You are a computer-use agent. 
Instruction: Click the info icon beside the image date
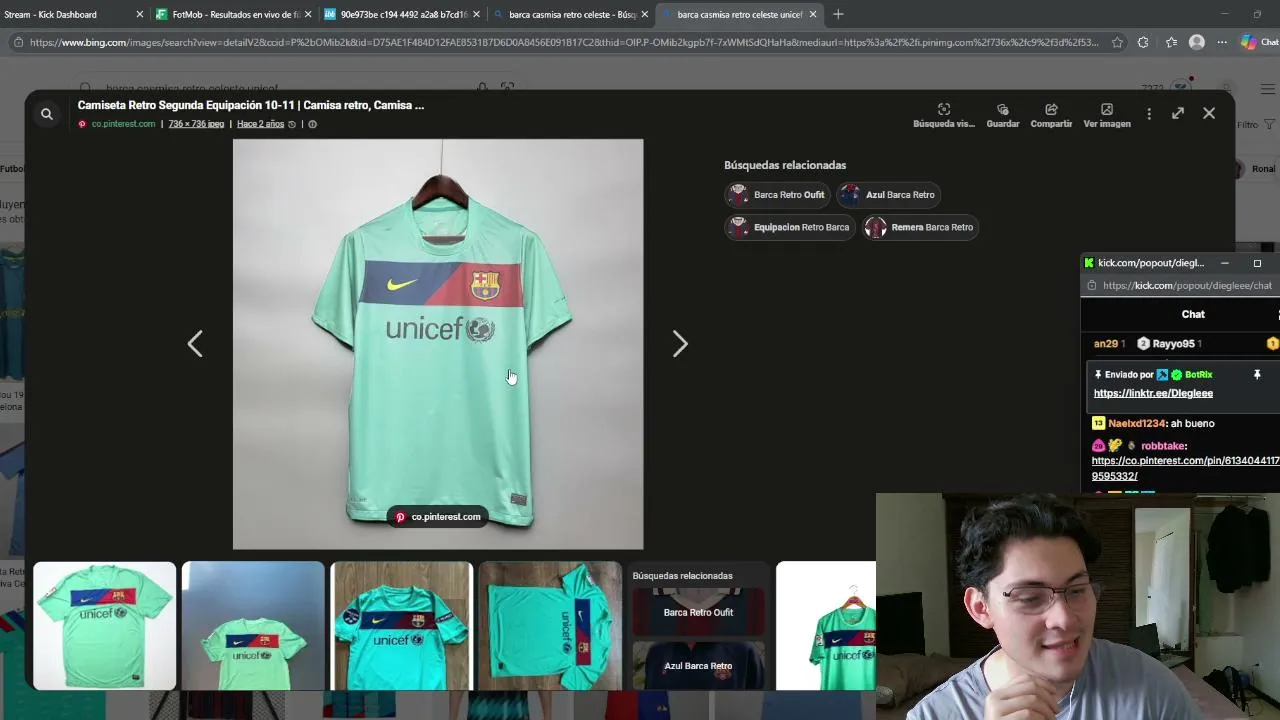click(312, 124)
